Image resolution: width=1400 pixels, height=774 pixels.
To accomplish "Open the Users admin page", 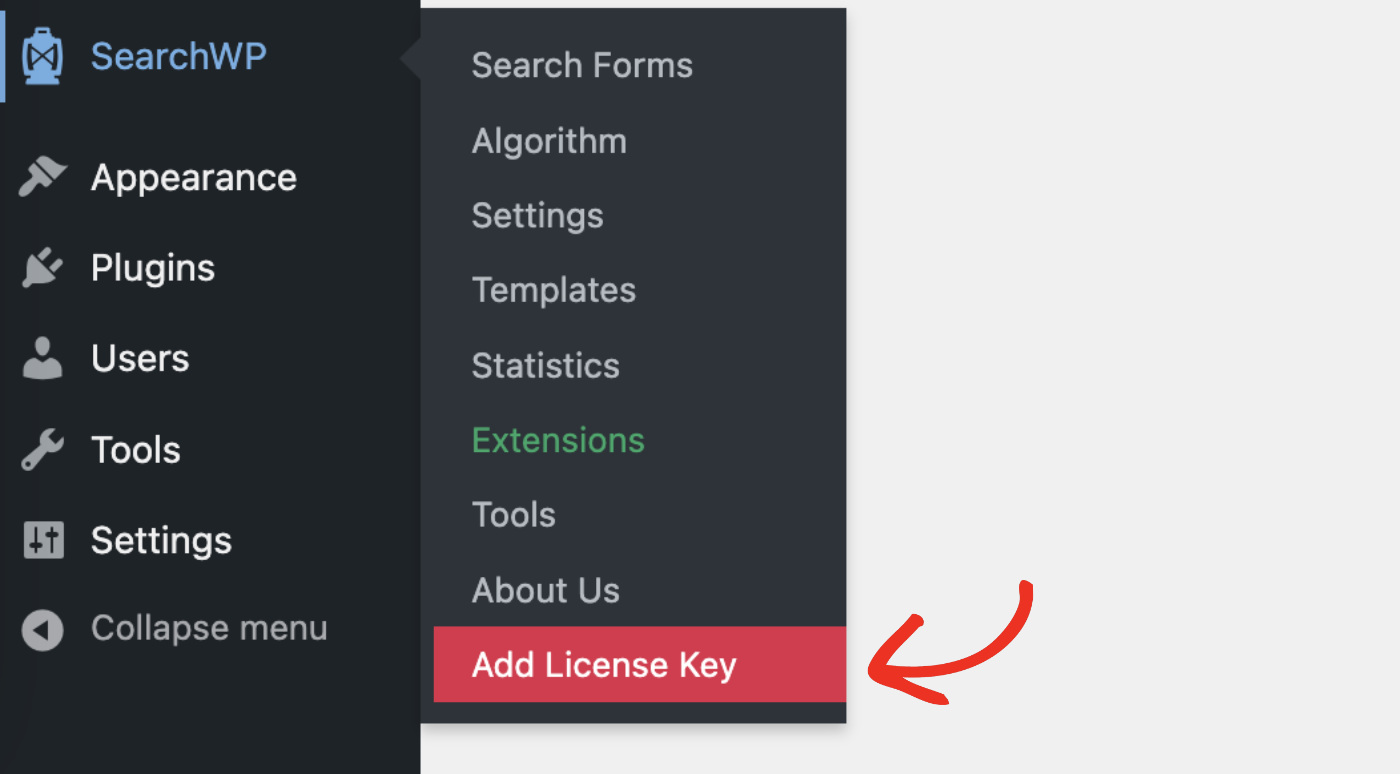I will pyautogui.click(x=140, y=357).
